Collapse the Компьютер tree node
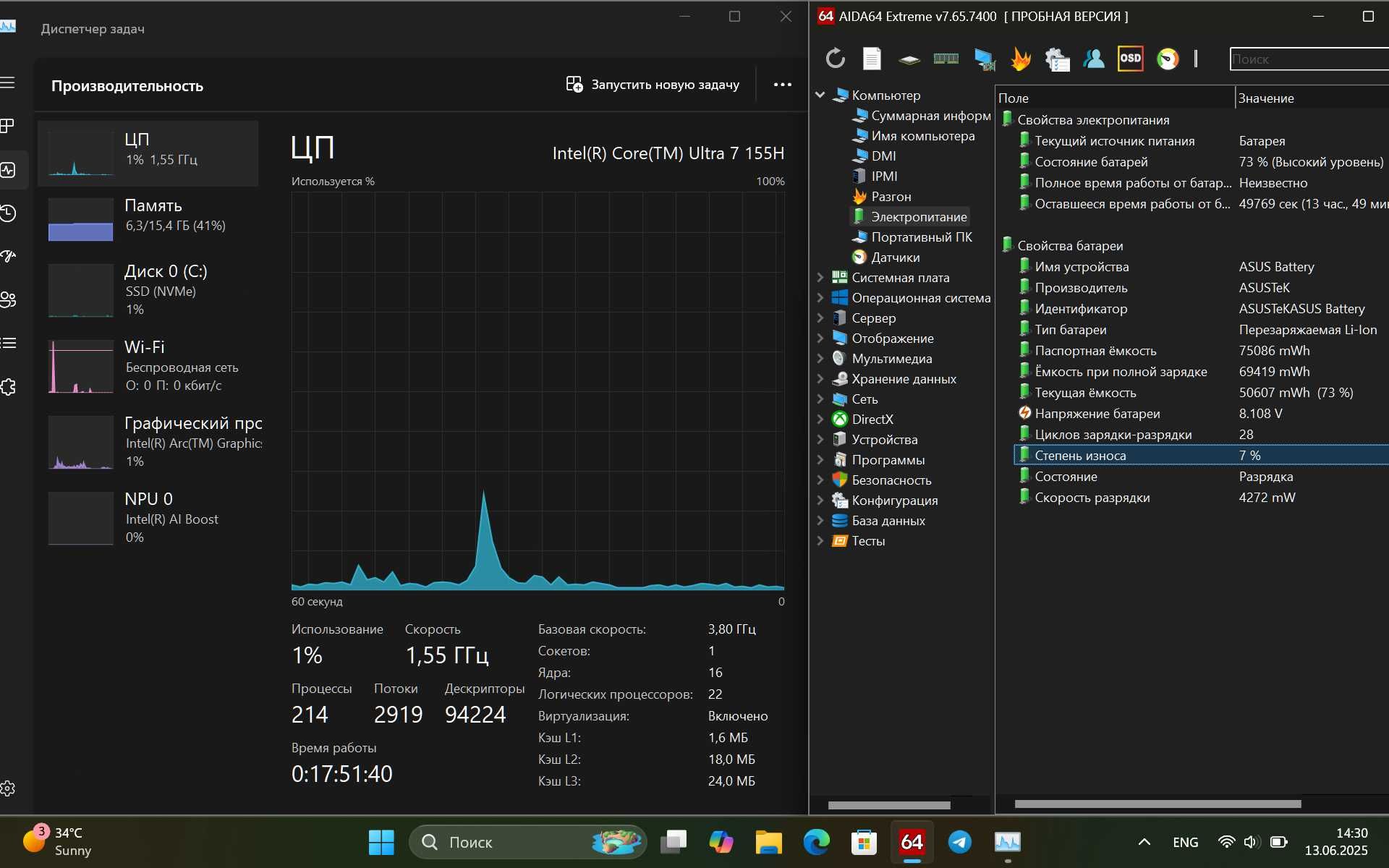This screenshot has height=868, width=1389. coord(820,95)
